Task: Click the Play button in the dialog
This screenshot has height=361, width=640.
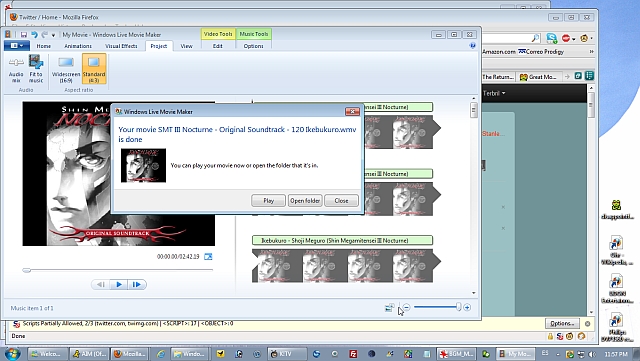Action: [268, 201]
